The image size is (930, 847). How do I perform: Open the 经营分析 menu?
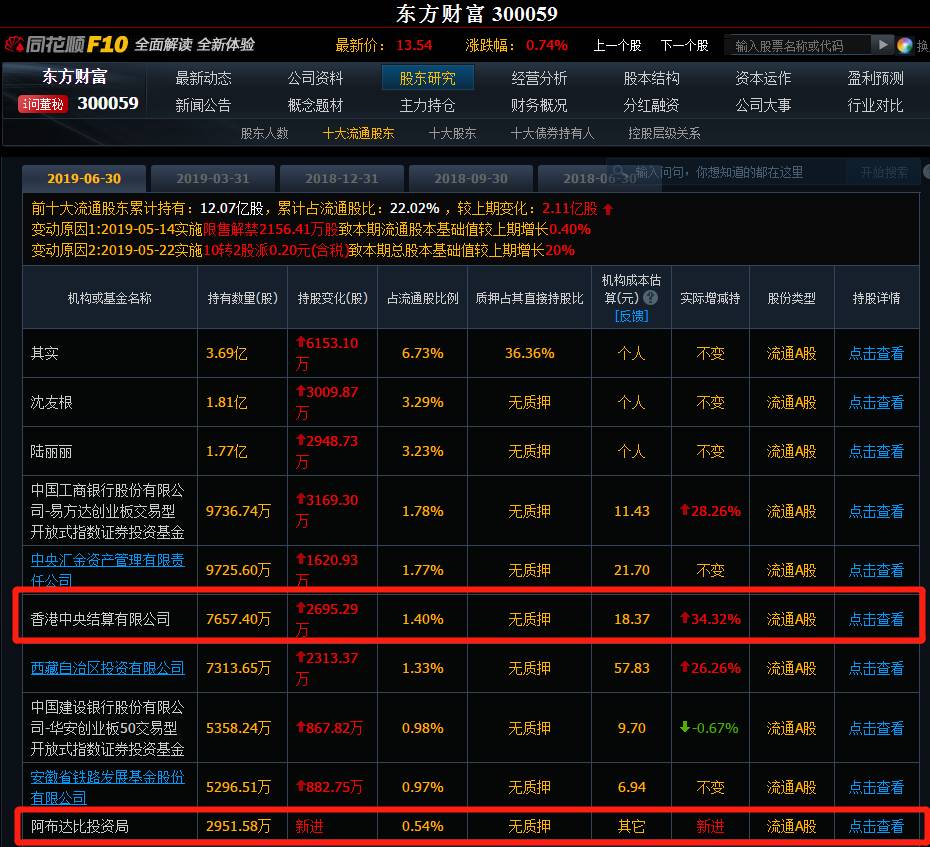click(x=539, y=78)
